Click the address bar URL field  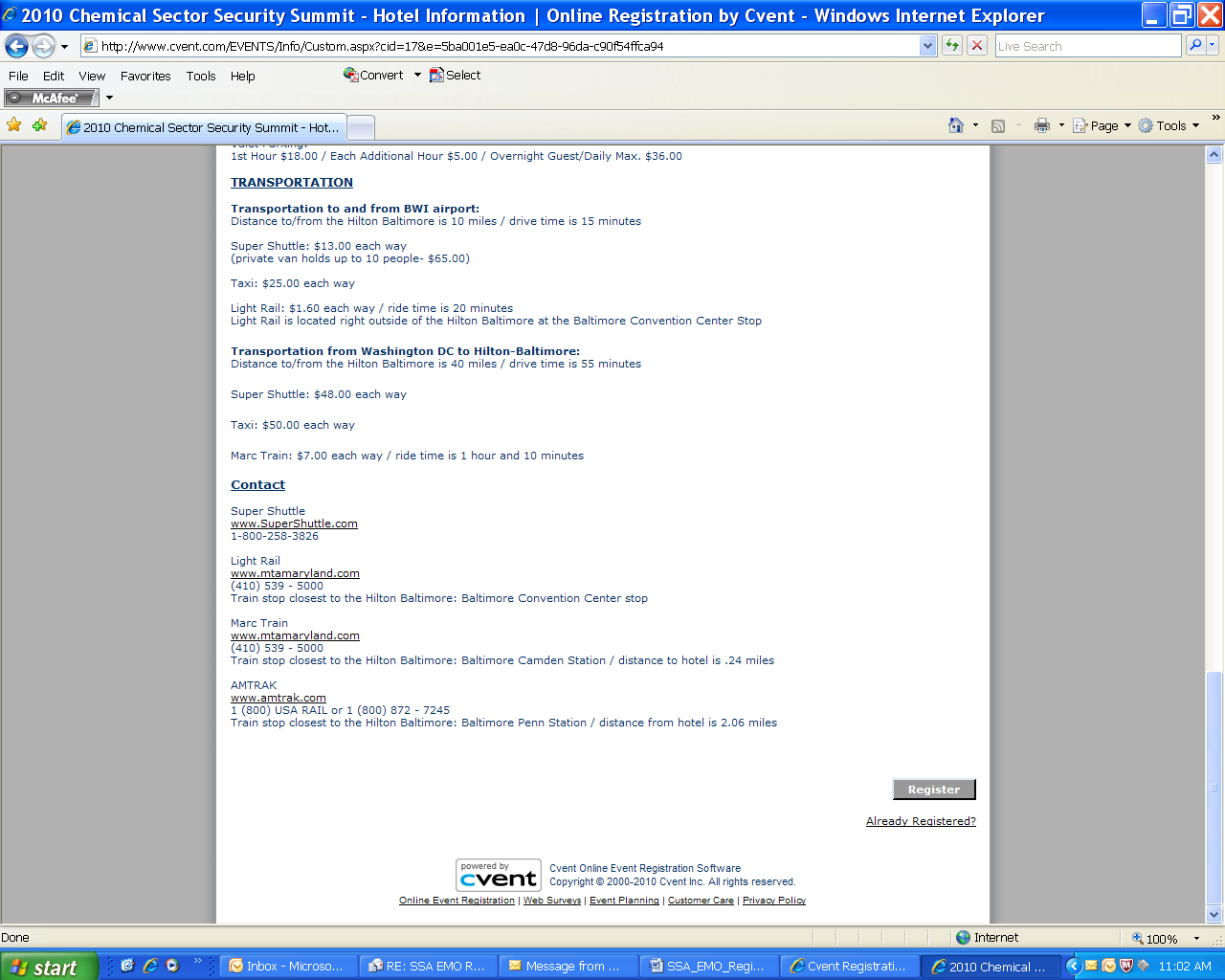pyautogui.click(x=507, y=46)
